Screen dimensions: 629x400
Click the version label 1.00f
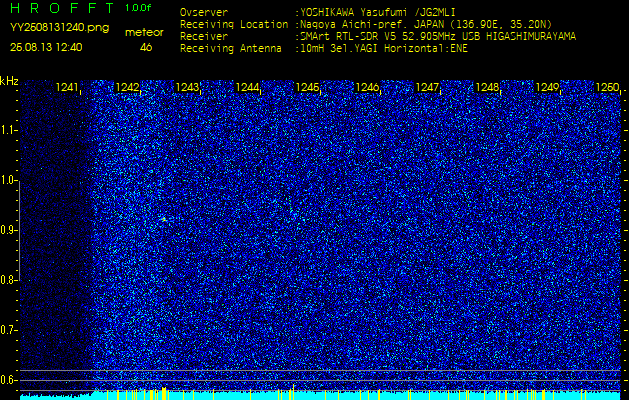pyautogui.click(x=138, y=8)
